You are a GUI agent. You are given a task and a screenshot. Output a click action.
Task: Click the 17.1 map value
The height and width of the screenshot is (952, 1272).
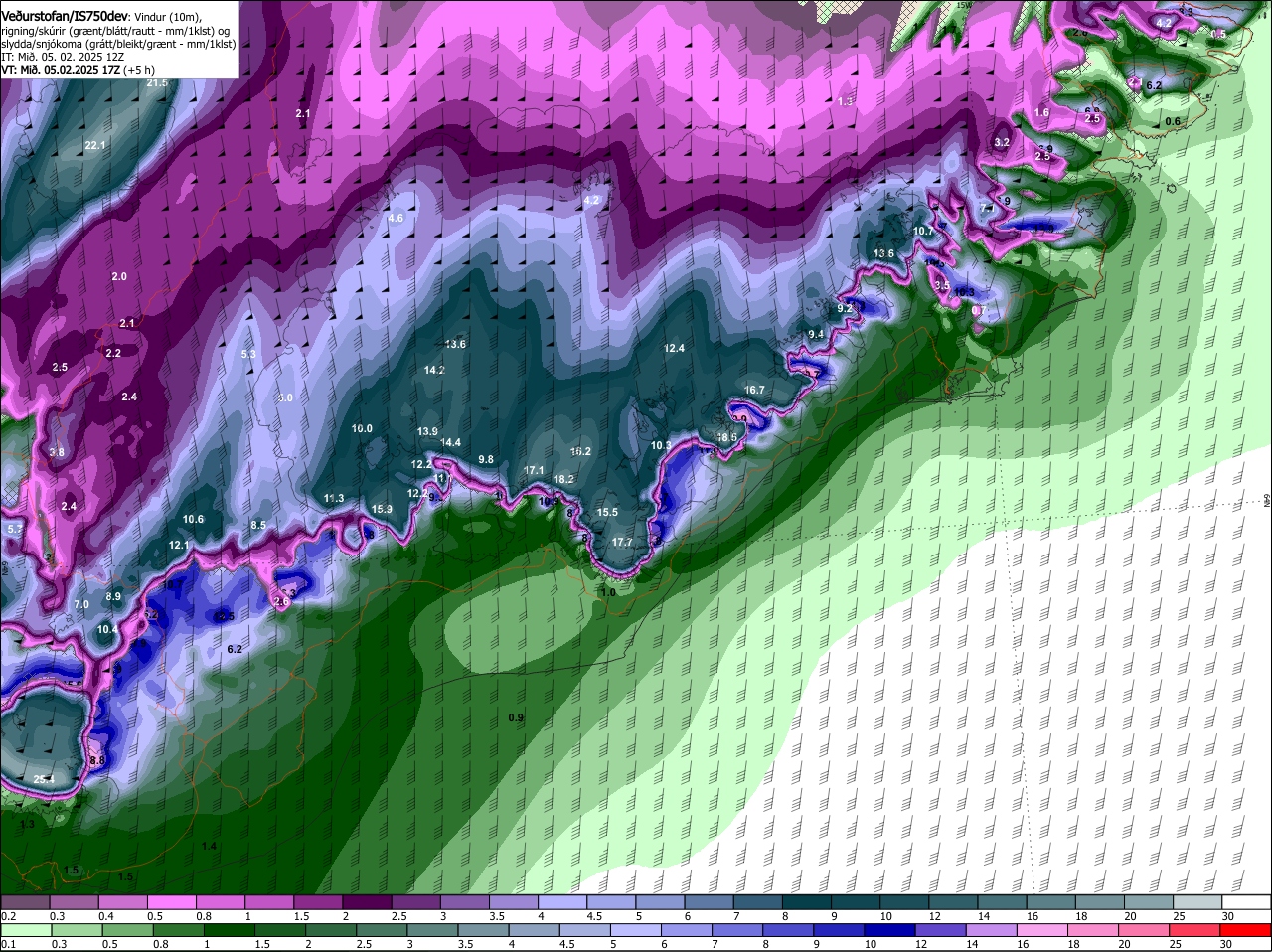(534, 470)
